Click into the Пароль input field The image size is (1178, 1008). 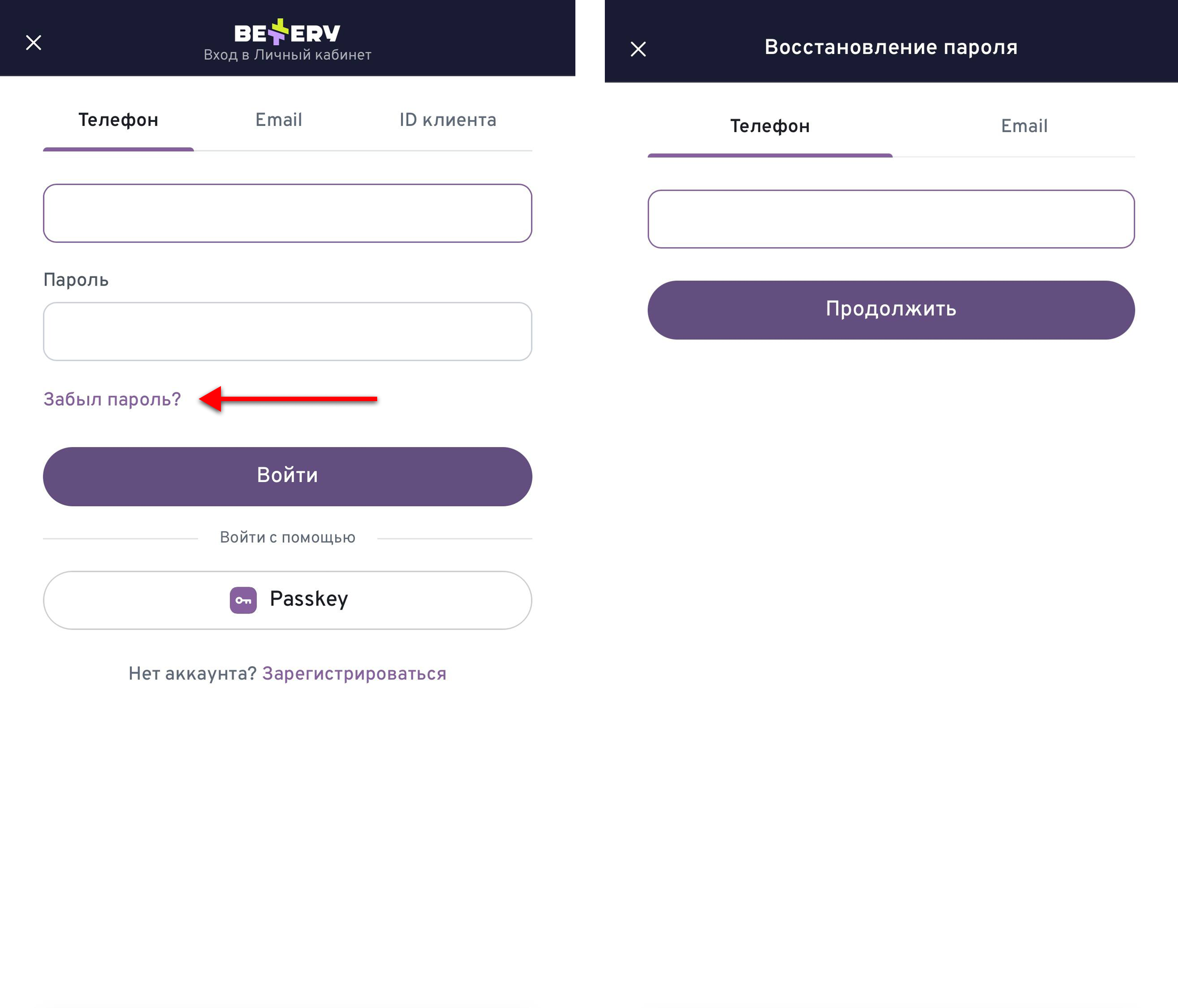coord(287,331)
